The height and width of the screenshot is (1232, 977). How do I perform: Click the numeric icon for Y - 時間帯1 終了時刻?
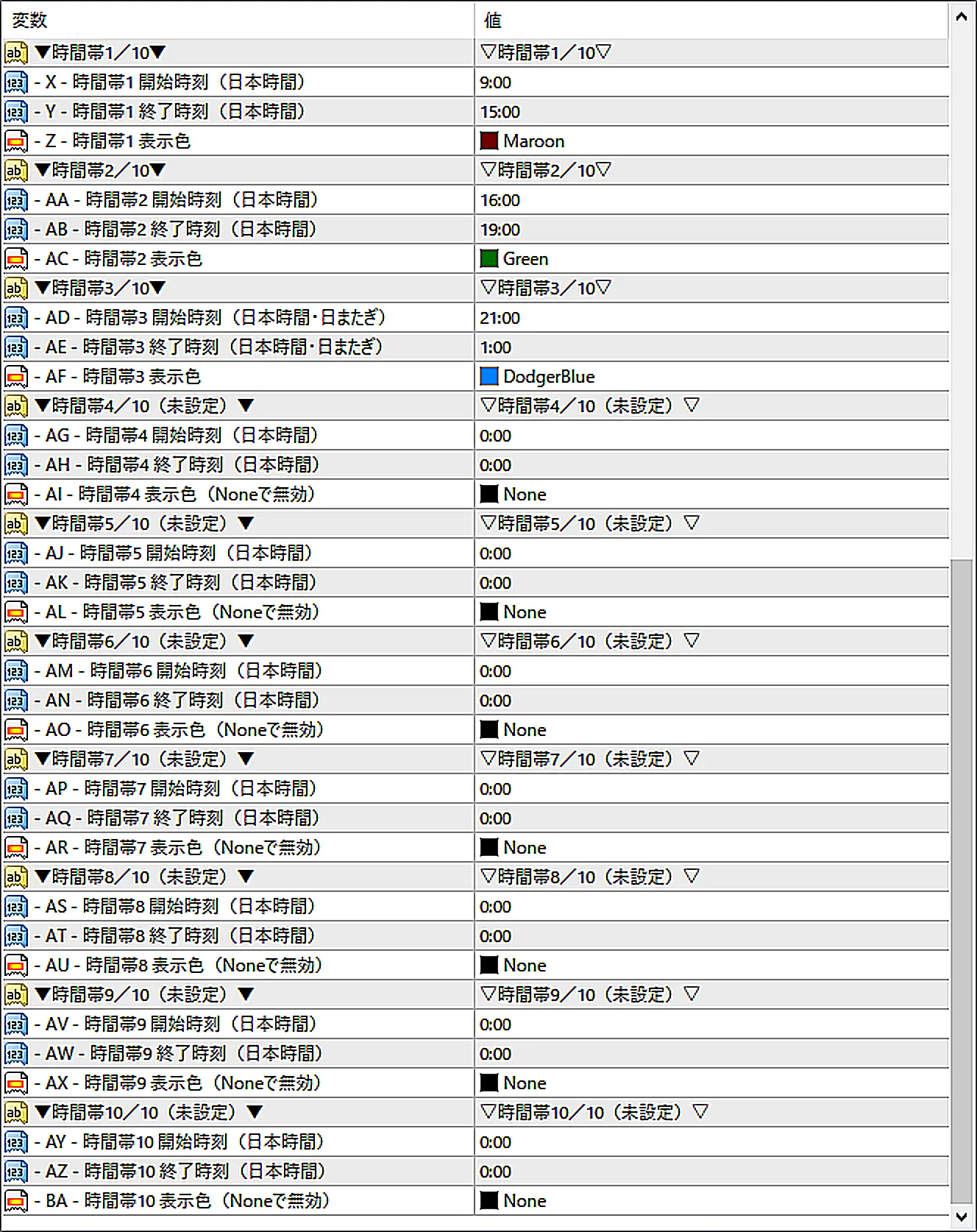click(x=16, y=112)
